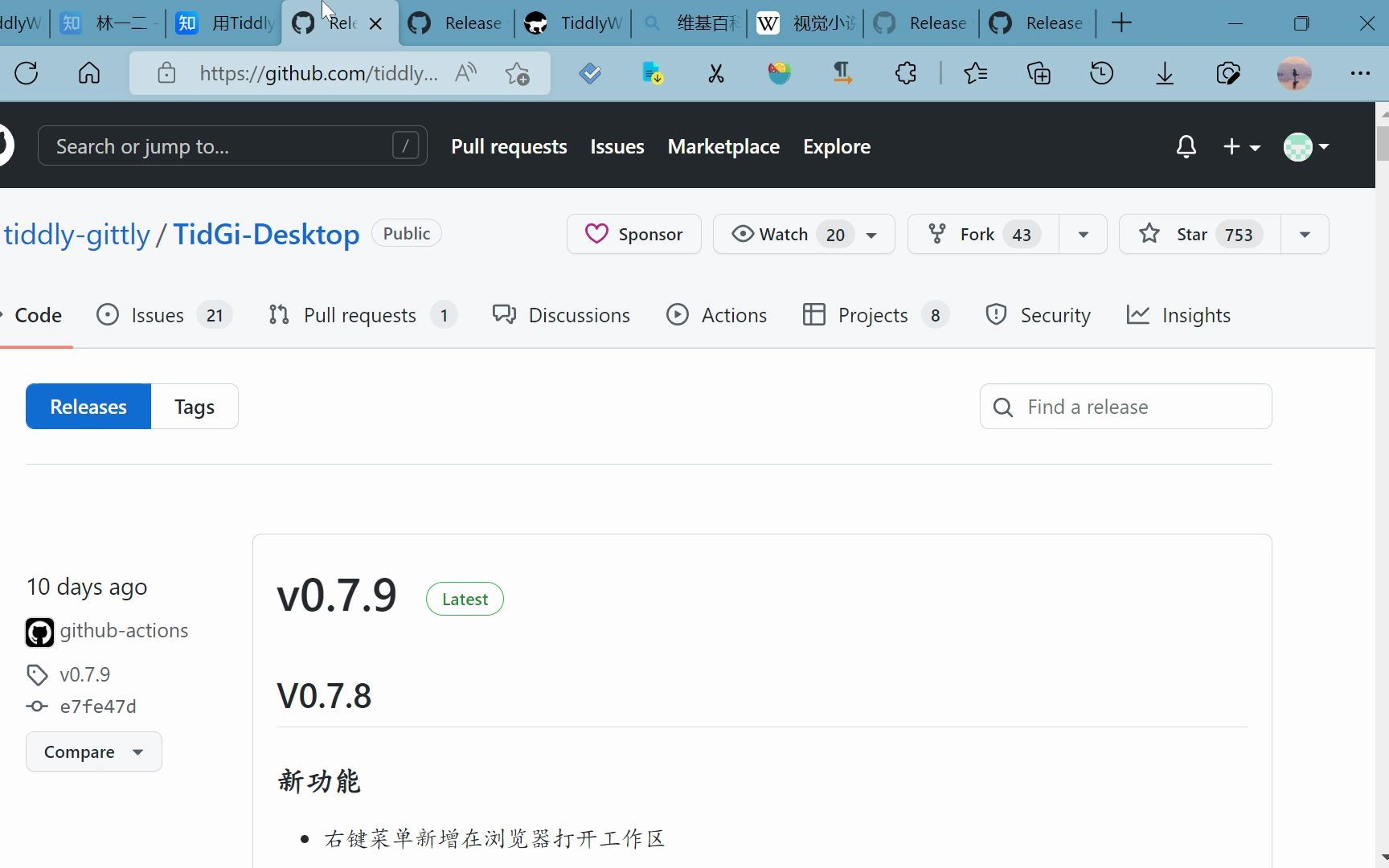Switch to the 维基百科 search tab
This screenshot has height=868, width=1389.
690,23
